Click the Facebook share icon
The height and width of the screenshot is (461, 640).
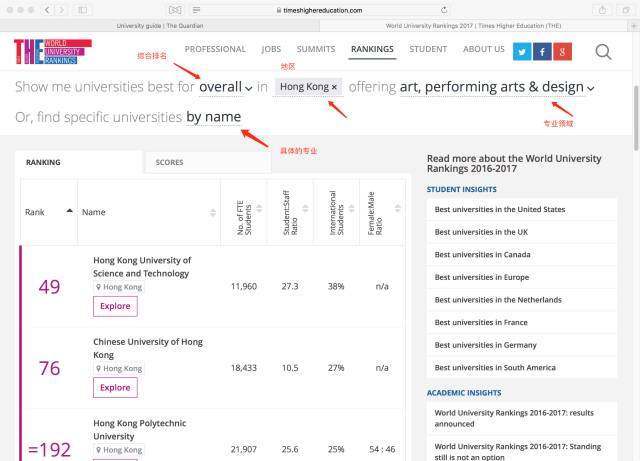click(542, 52)
